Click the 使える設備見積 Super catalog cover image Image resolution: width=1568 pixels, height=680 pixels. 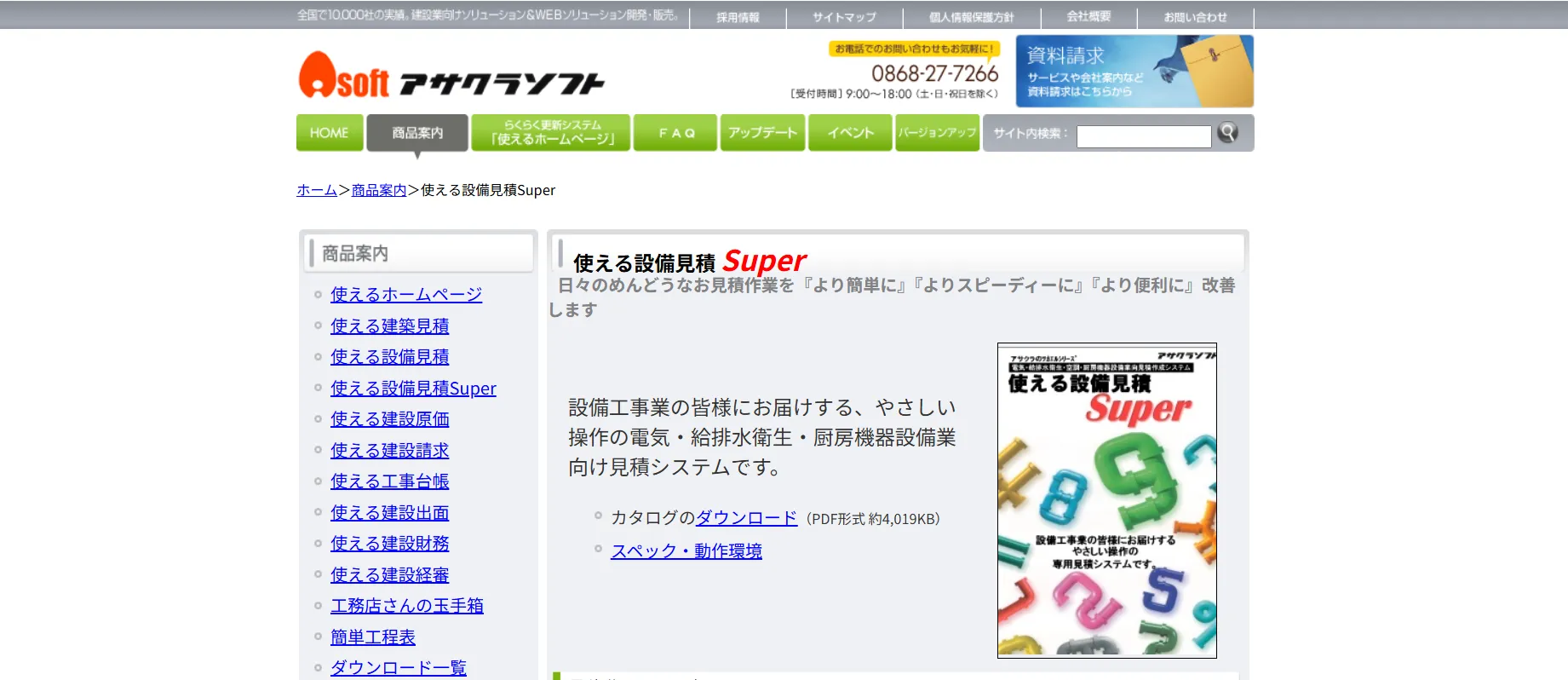click(x=1107, y=500)
